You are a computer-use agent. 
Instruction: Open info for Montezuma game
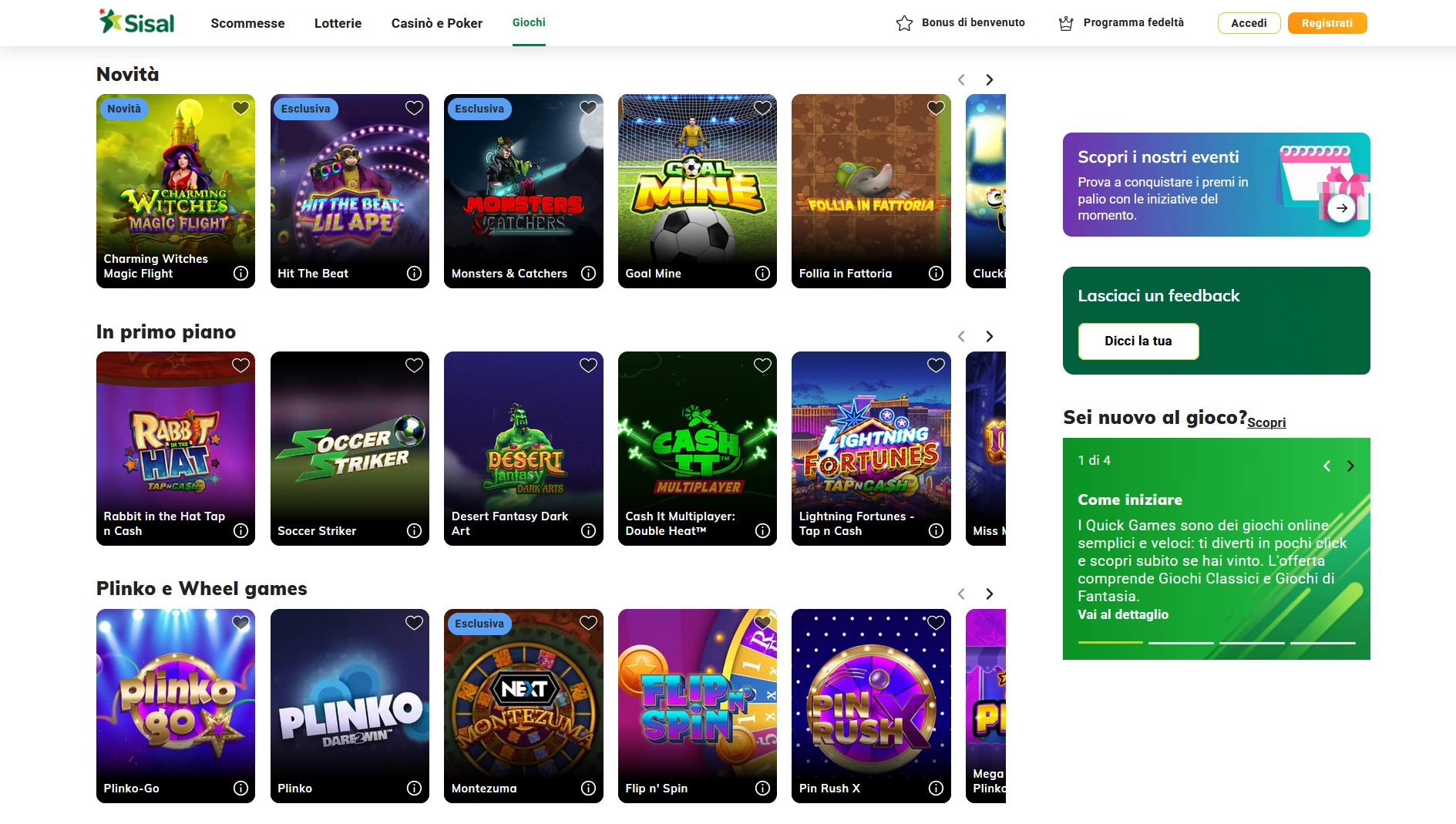(588, 789)
